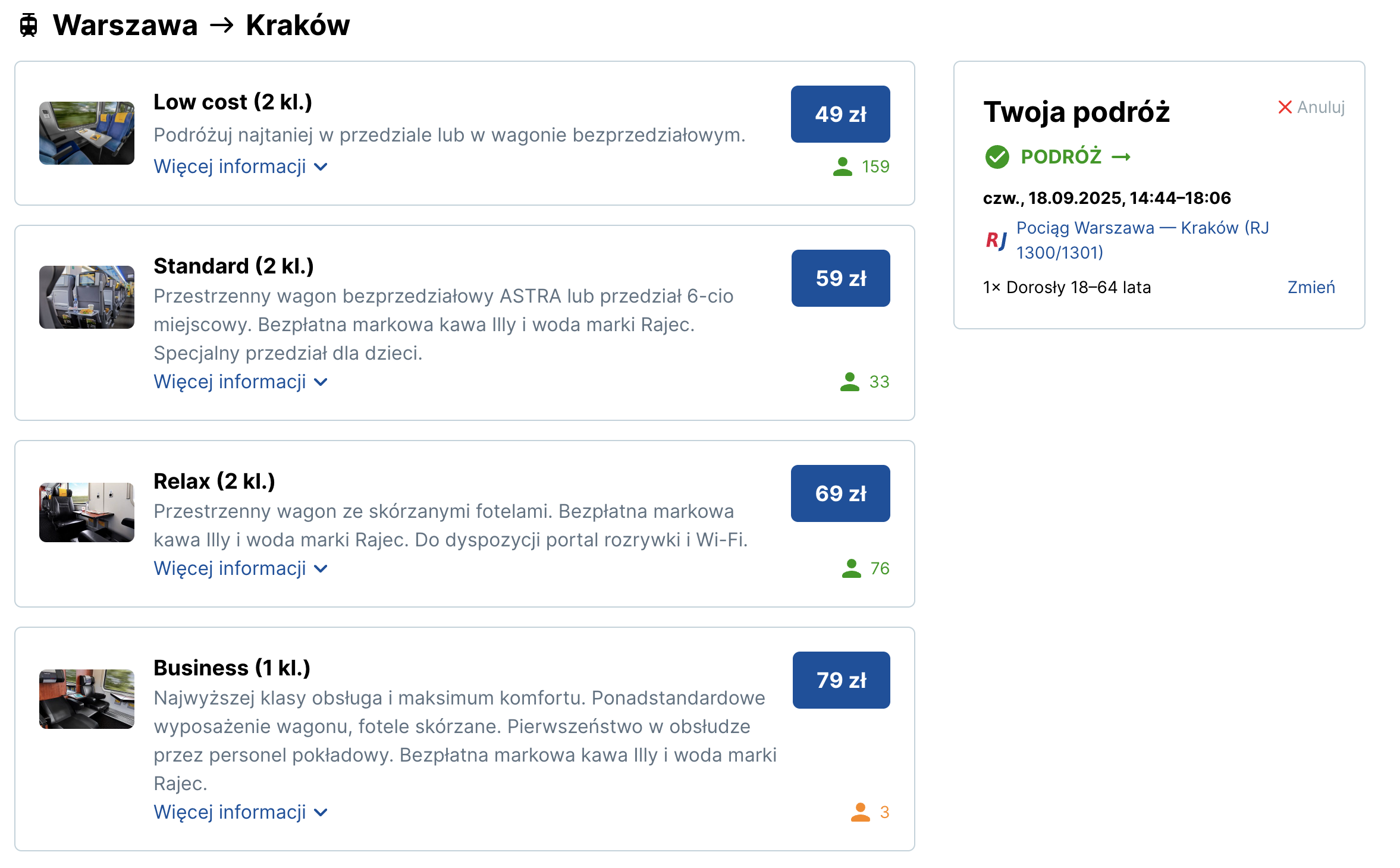Pick the 69 zł Relax fare
Image resolution: width=1400 pixels, height=868 pixels.
(x=840, y=493)
